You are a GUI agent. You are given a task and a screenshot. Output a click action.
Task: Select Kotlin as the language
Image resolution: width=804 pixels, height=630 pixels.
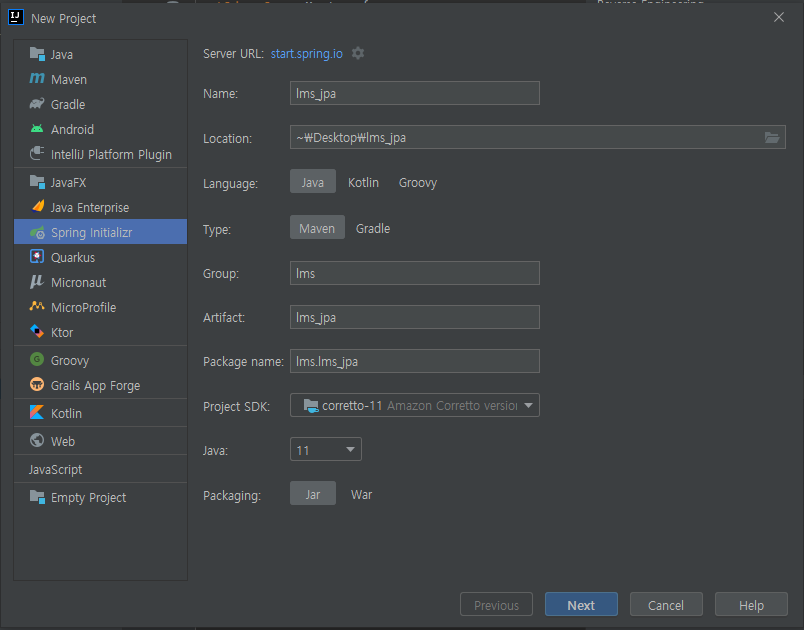(364, 182)
